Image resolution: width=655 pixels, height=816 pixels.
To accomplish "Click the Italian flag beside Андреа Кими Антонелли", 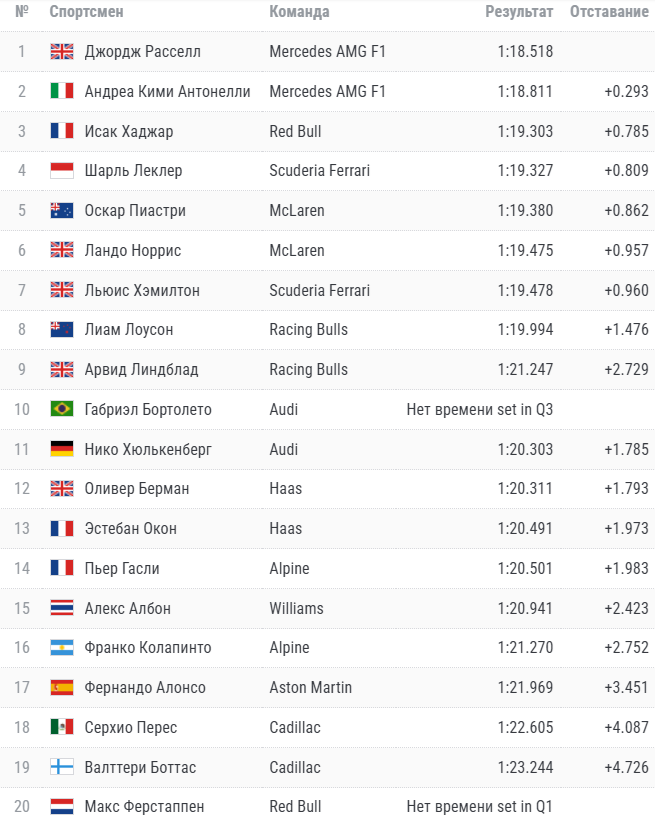I will 62,91.
